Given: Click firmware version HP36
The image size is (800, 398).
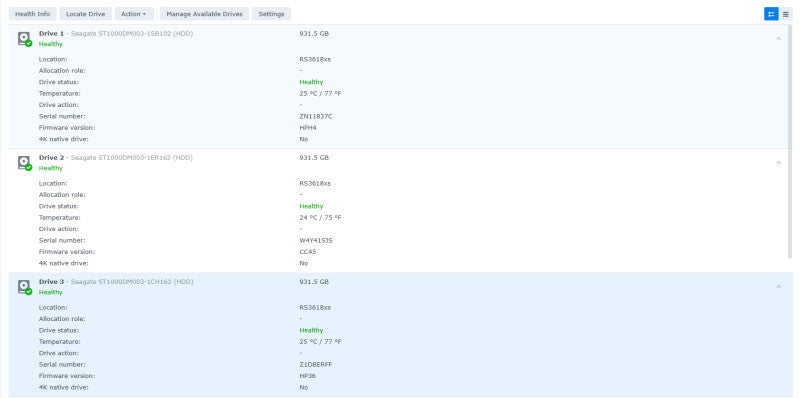Looking at the screenshot, I should pyautogui.click(x=308, y=376).
